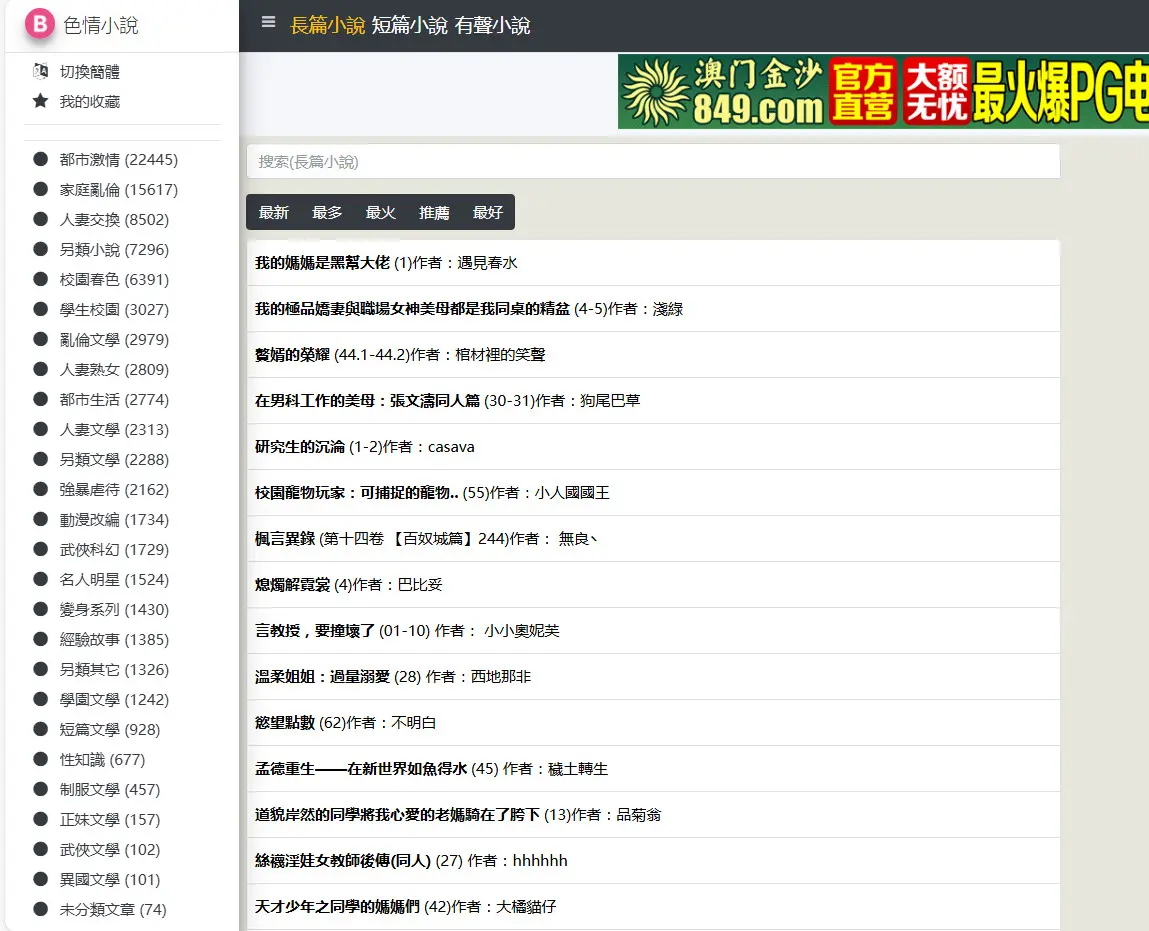
Task: Click the bullet icon beside 動漫改編
Action: 40,519
